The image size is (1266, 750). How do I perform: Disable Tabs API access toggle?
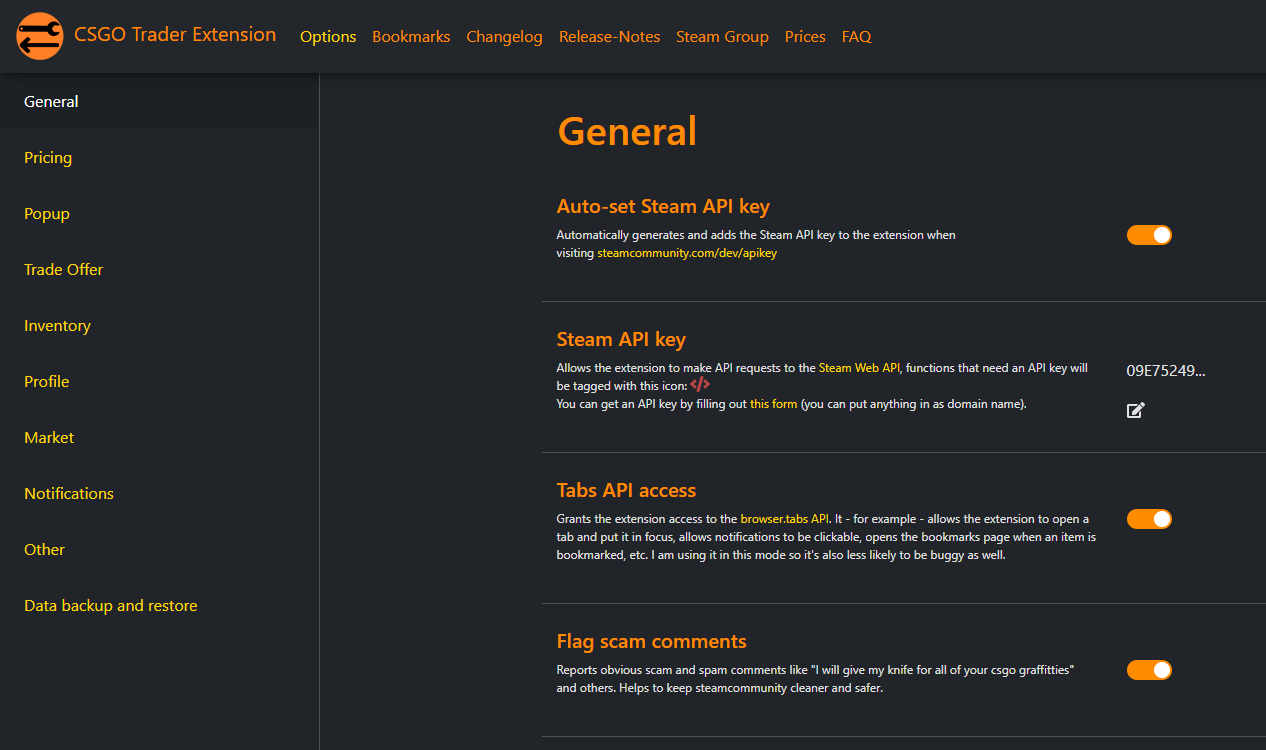[x=1149, y=519]
